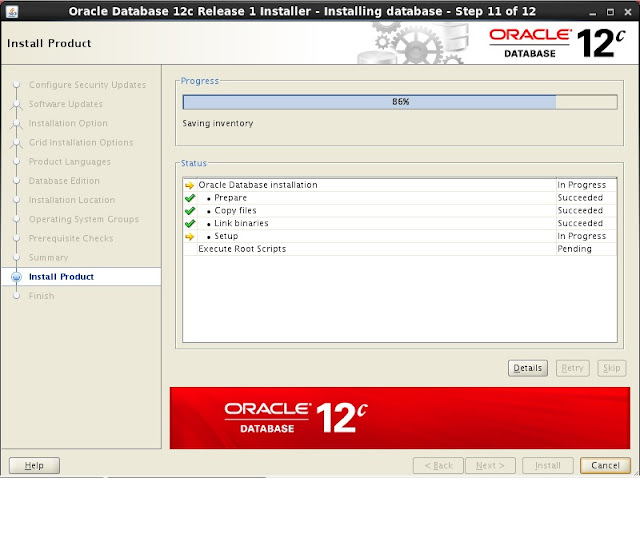Screen dimensions: 640x558
Task: Select Finish step label in sidebar
Action: click(x=41, y=296)
